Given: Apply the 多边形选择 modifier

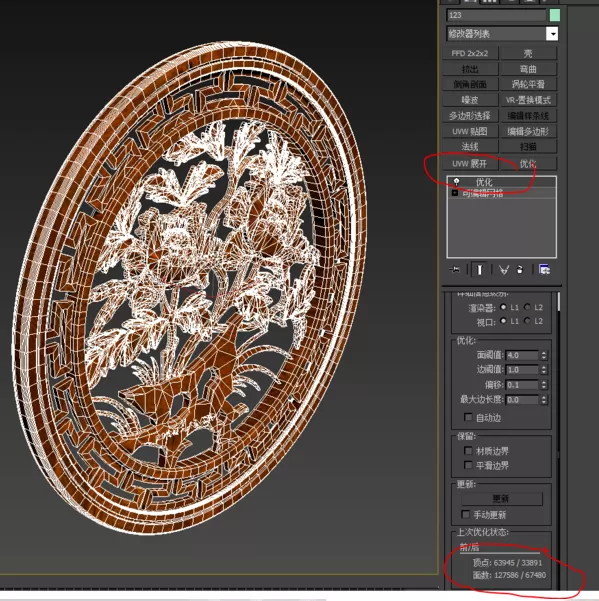Looking at the screenshot, I should [x=470, y=116].
